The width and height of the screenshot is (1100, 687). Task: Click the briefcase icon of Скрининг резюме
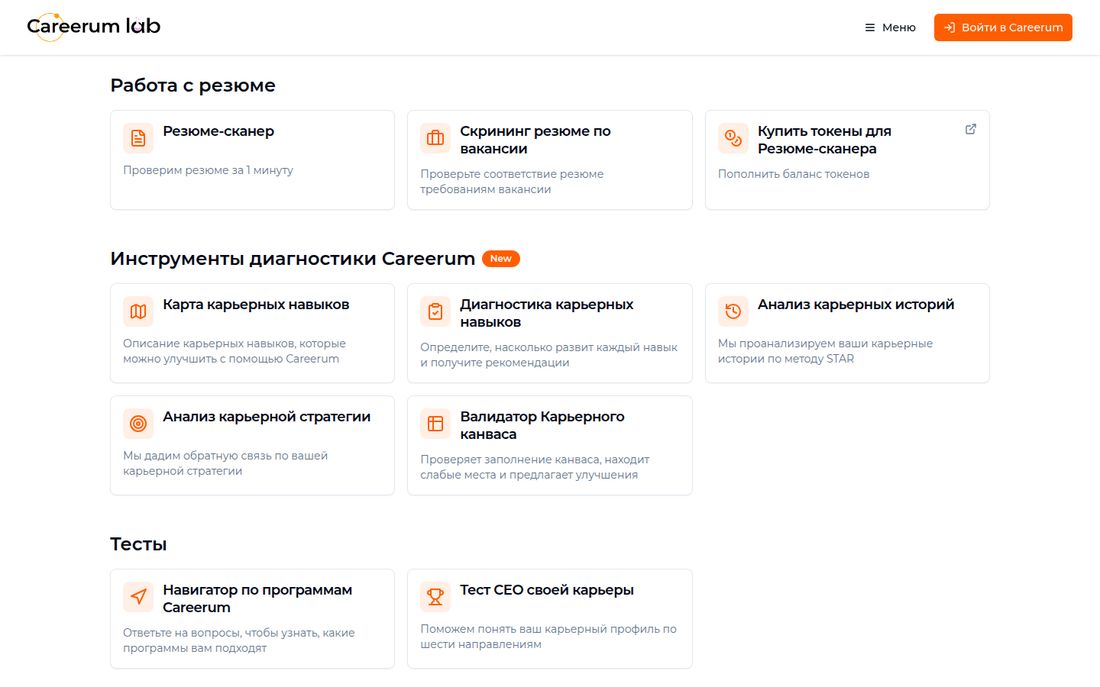click(x=436, y=138)
